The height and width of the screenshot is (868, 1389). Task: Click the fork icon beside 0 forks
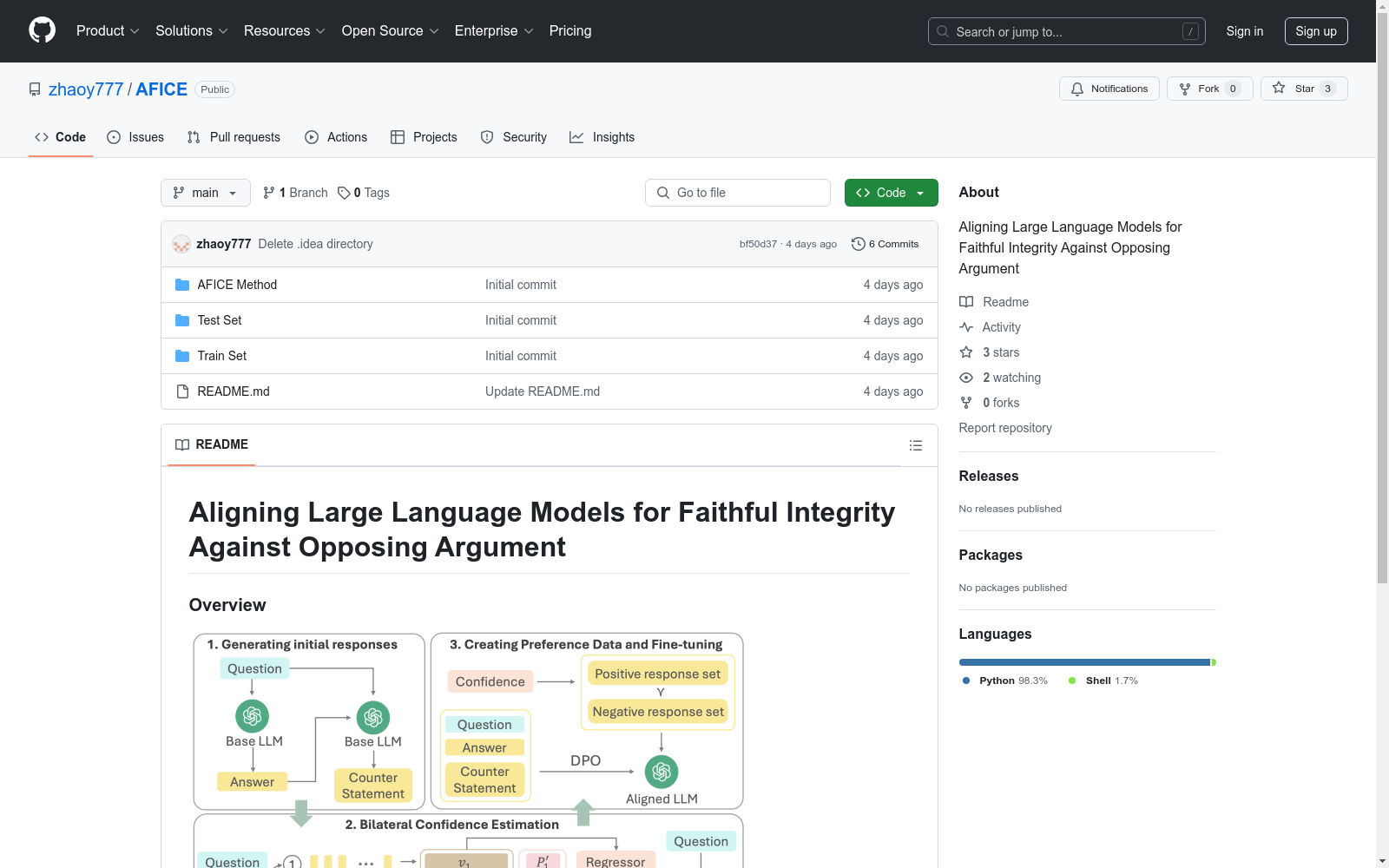966,403
